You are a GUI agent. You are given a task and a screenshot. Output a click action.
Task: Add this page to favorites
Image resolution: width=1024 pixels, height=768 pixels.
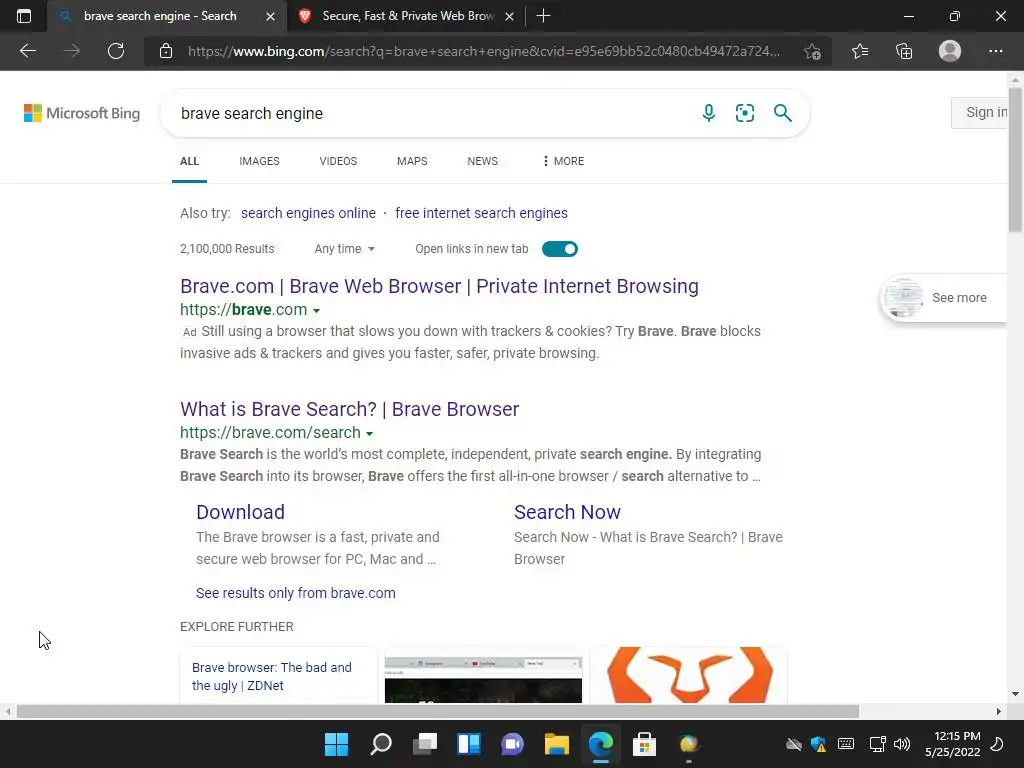[812, 51]
